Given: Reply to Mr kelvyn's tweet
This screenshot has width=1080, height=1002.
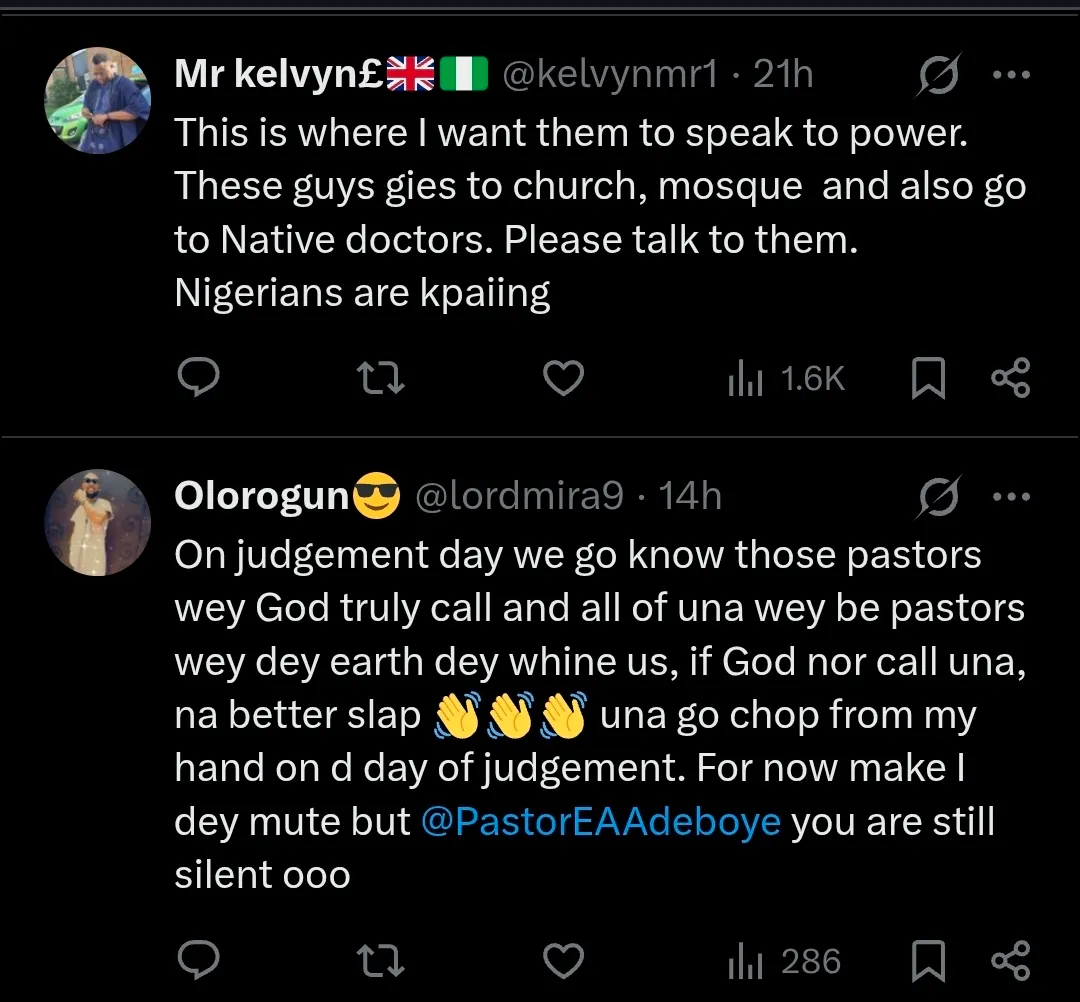Looking at the screenshot, I should coord(198,379).
